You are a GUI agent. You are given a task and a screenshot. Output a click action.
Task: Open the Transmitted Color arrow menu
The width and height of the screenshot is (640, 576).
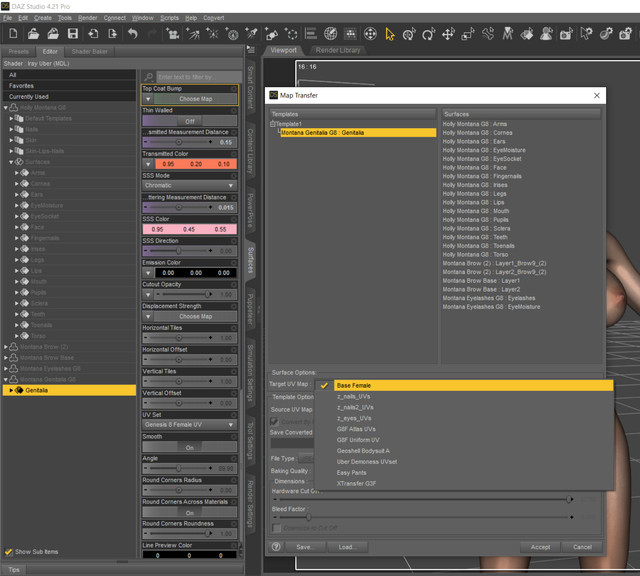148,164
